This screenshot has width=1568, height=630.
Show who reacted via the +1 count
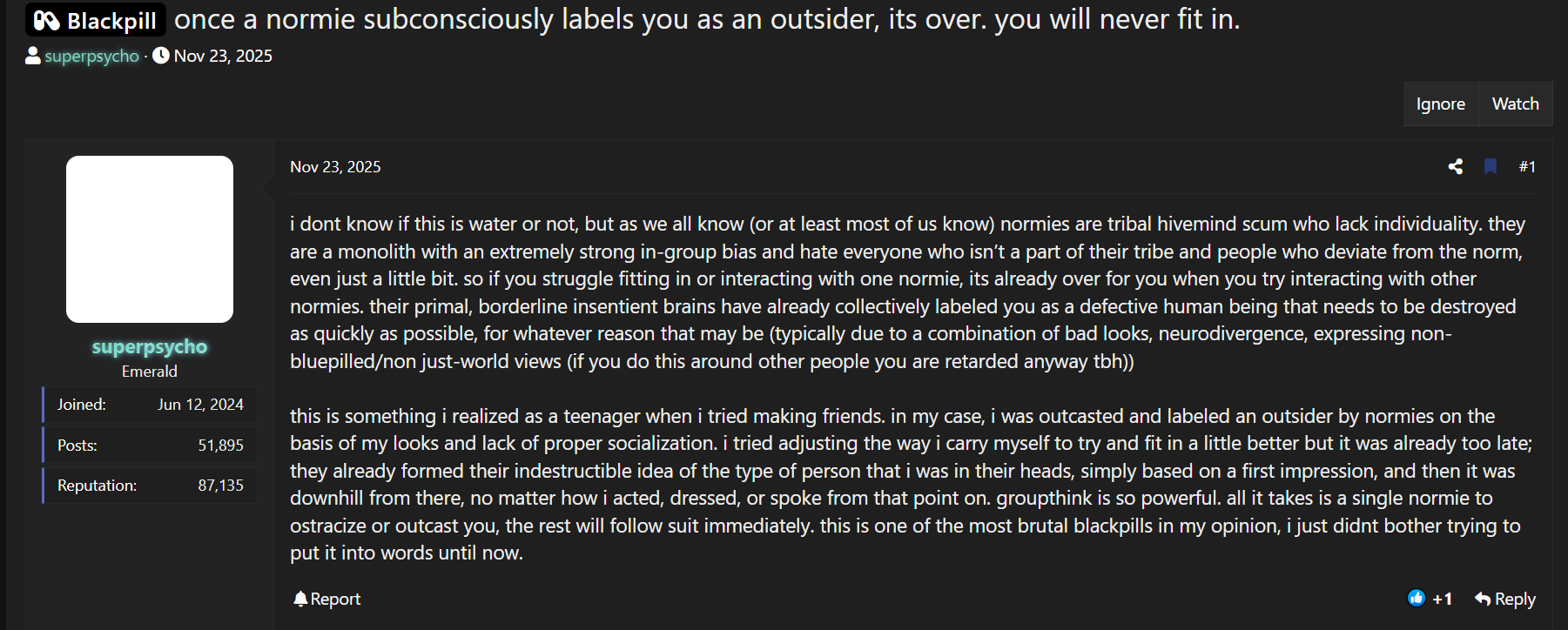coord(1442,599)
